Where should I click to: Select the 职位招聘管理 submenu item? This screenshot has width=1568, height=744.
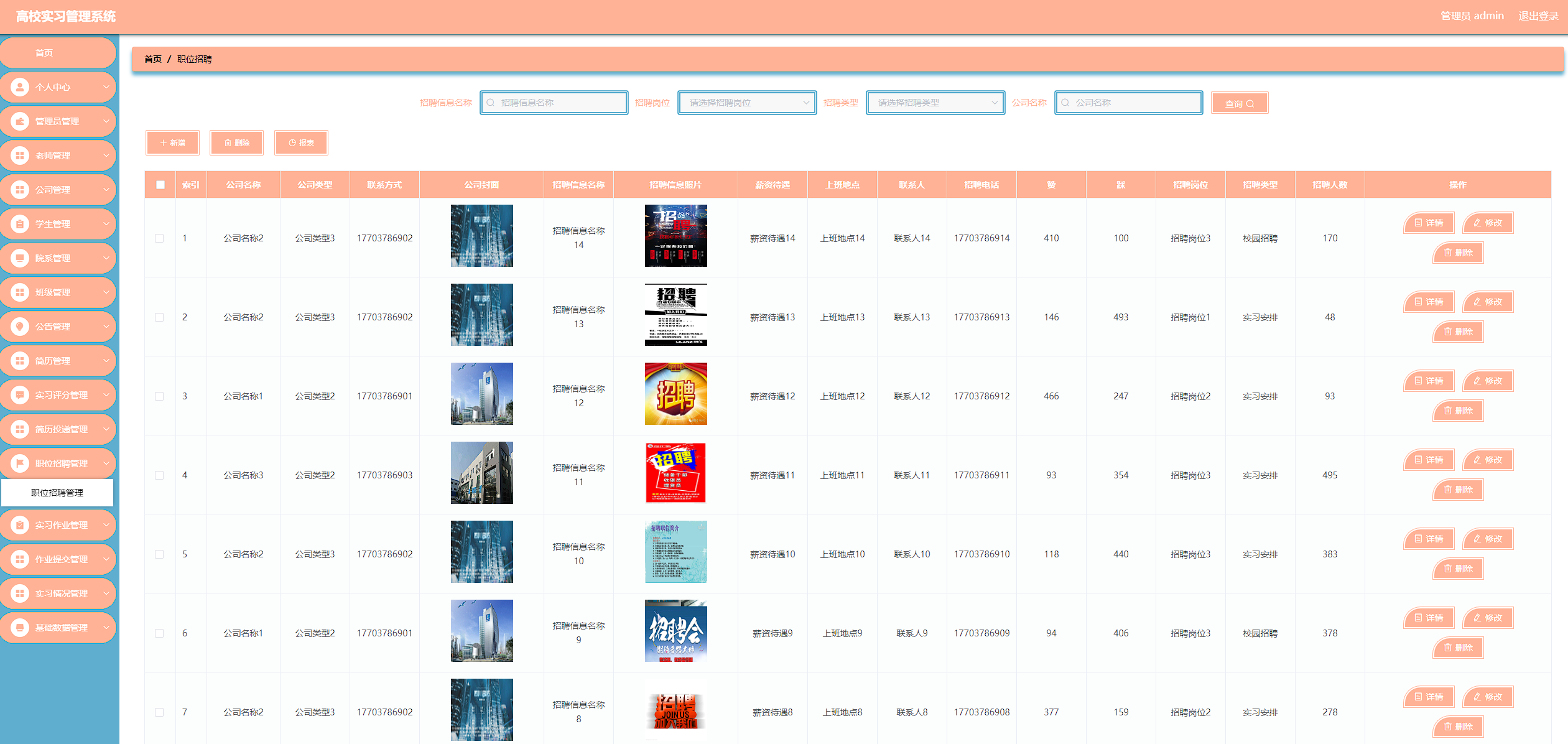pos(57,493)
